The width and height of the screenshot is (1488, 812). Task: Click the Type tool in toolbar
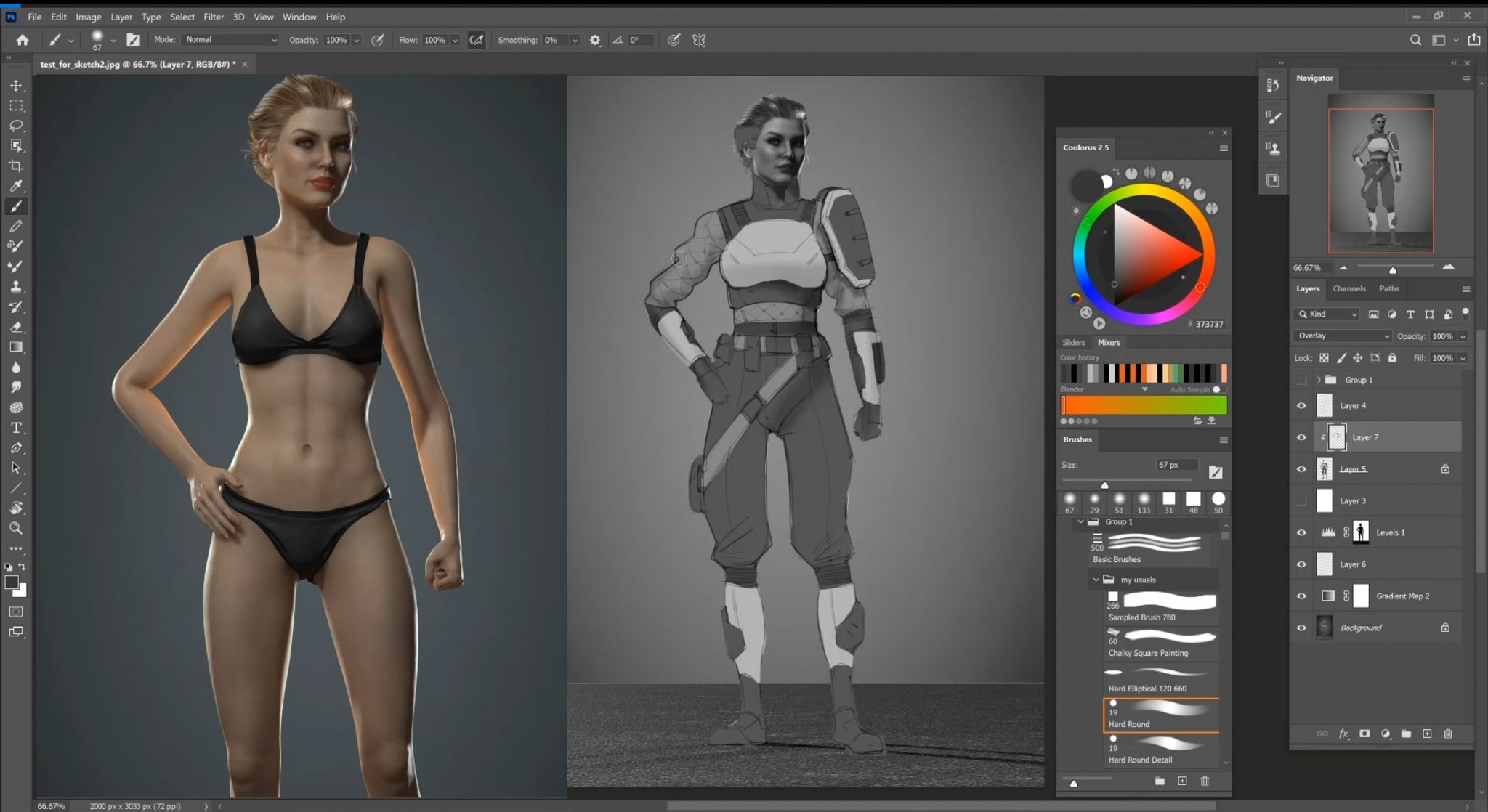16,426
